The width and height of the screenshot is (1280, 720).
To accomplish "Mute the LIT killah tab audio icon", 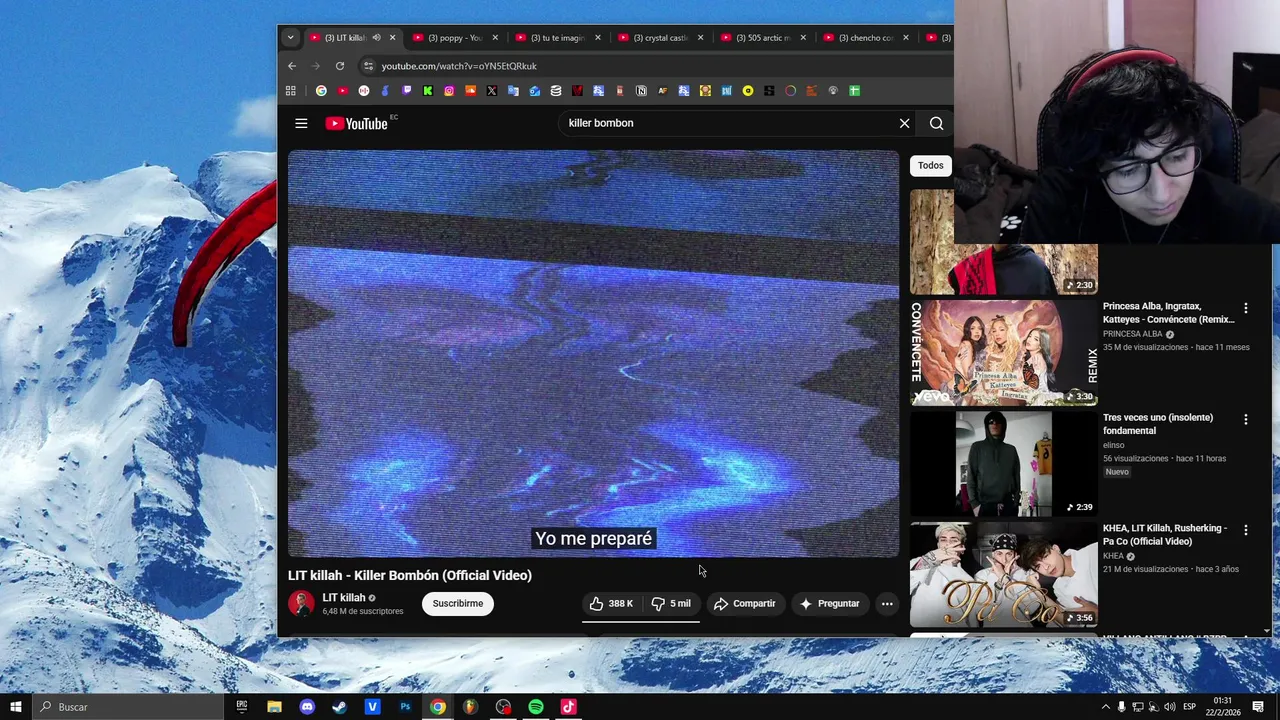I will (x=376, y=38).
